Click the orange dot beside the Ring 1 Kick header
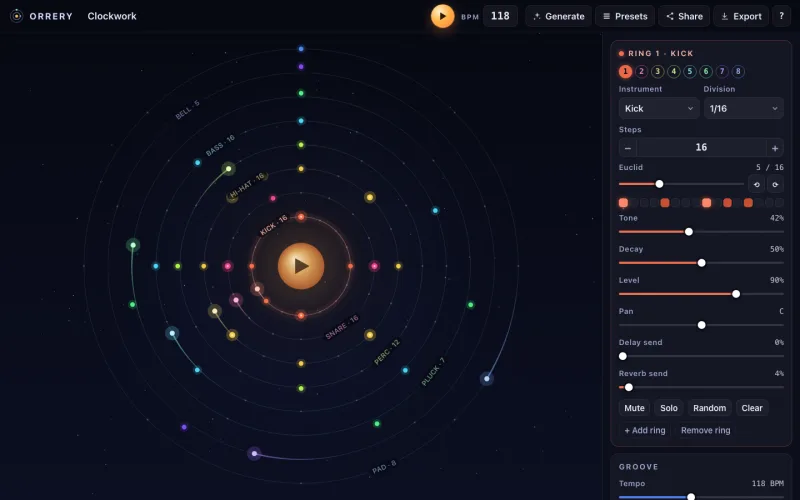Screen dimensions: 800x500 [x=621, y=54]
